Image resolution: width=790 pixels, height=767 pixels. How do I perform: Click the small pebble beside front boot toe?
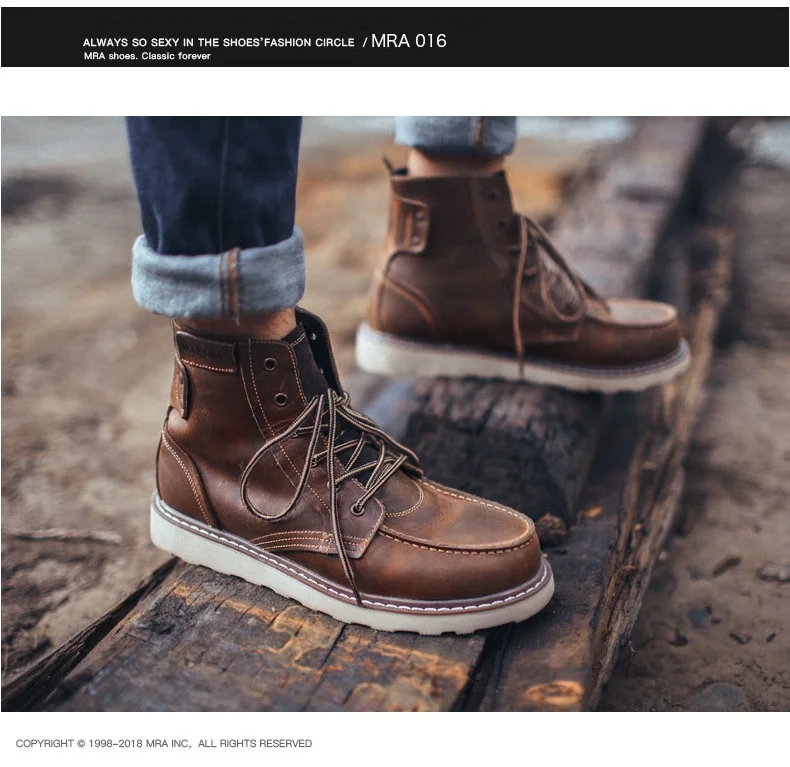click(x=550, y=529)
